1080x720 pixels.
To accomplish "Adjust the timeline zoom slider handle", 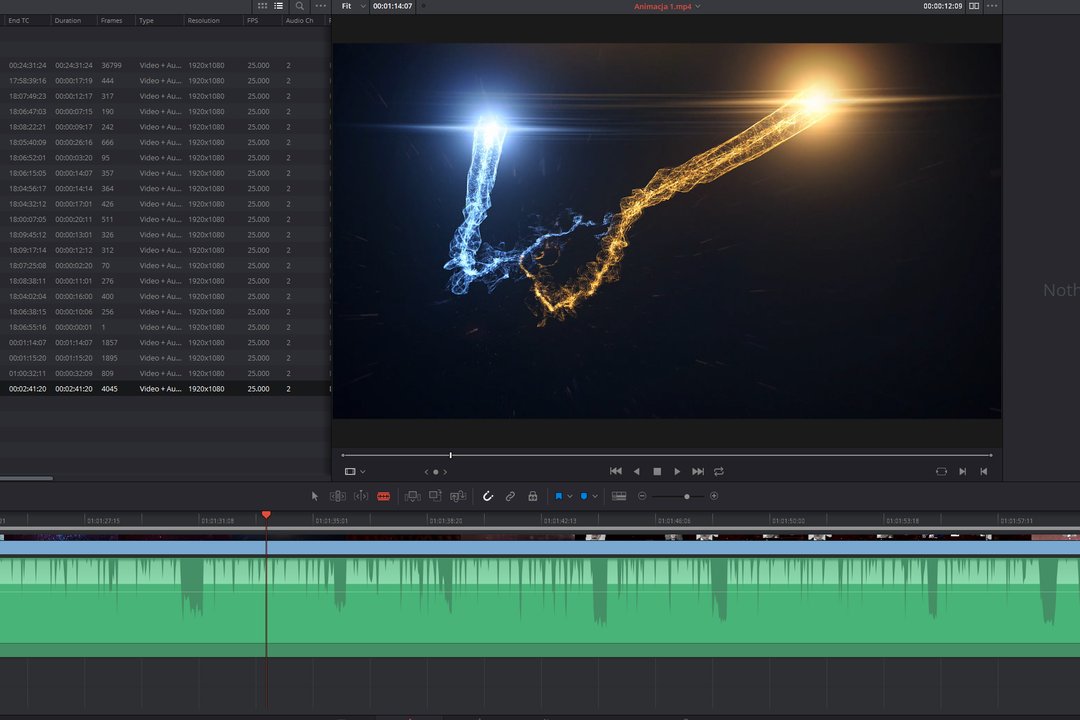I will pyautogui.click(x=687, y=496).
